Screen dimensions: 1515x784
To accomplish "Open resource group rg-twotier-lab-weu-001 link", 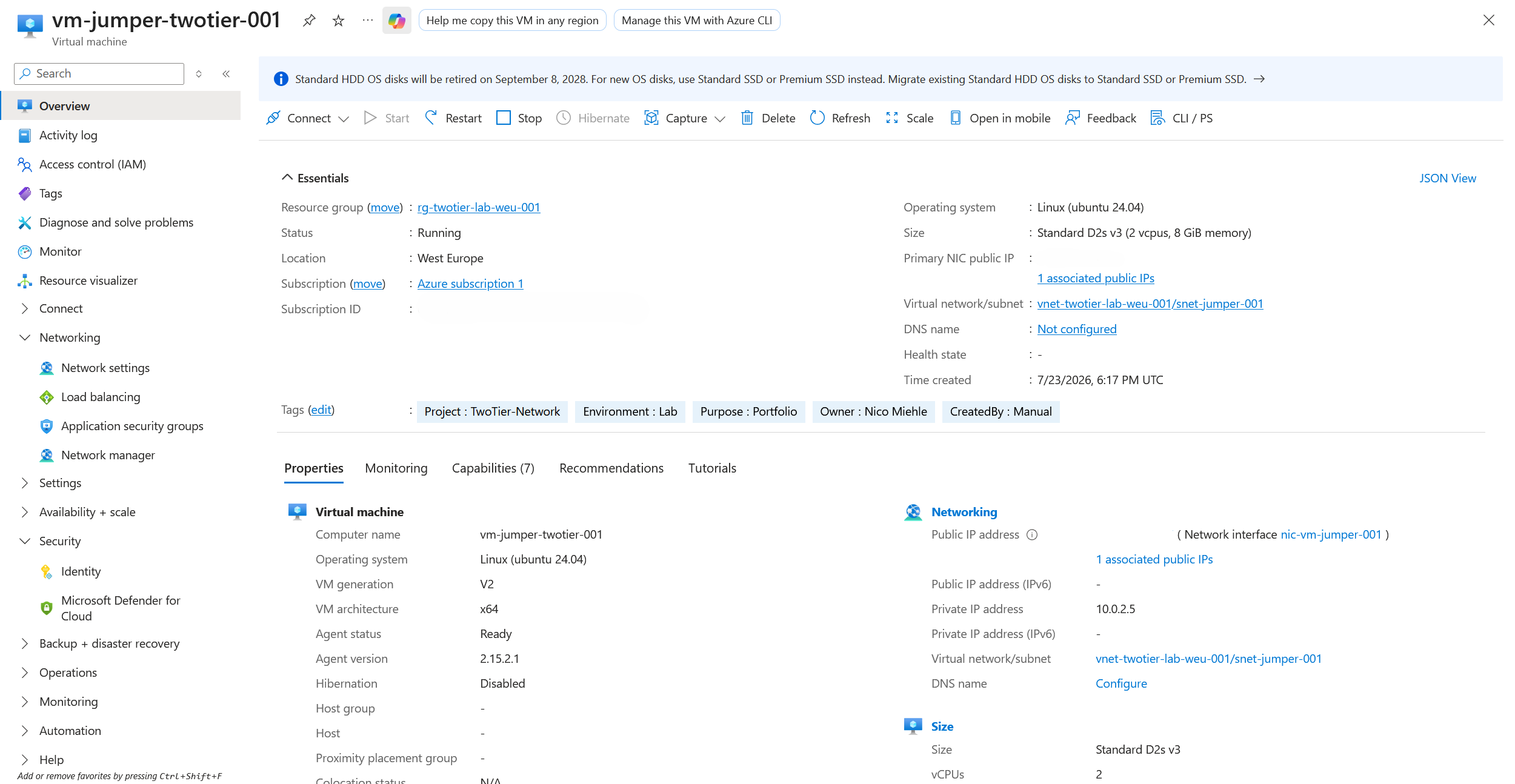I will click(x=479, y=207).
